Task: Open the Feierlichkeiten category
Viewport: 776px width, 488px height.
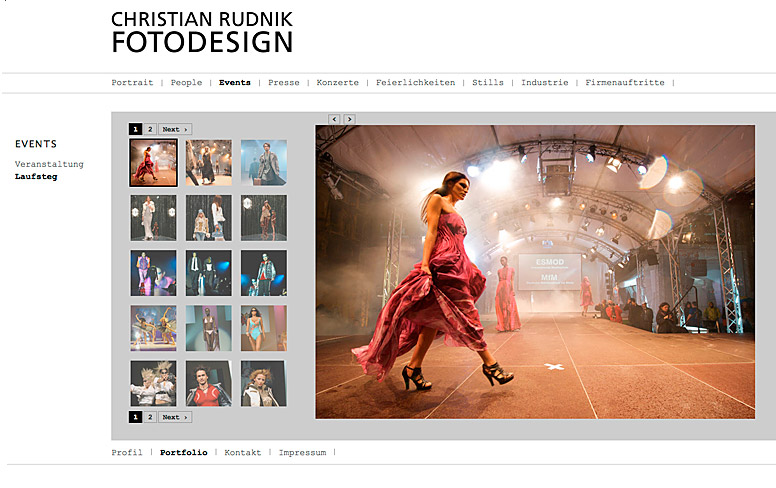Action: click(x=415, y=83)
